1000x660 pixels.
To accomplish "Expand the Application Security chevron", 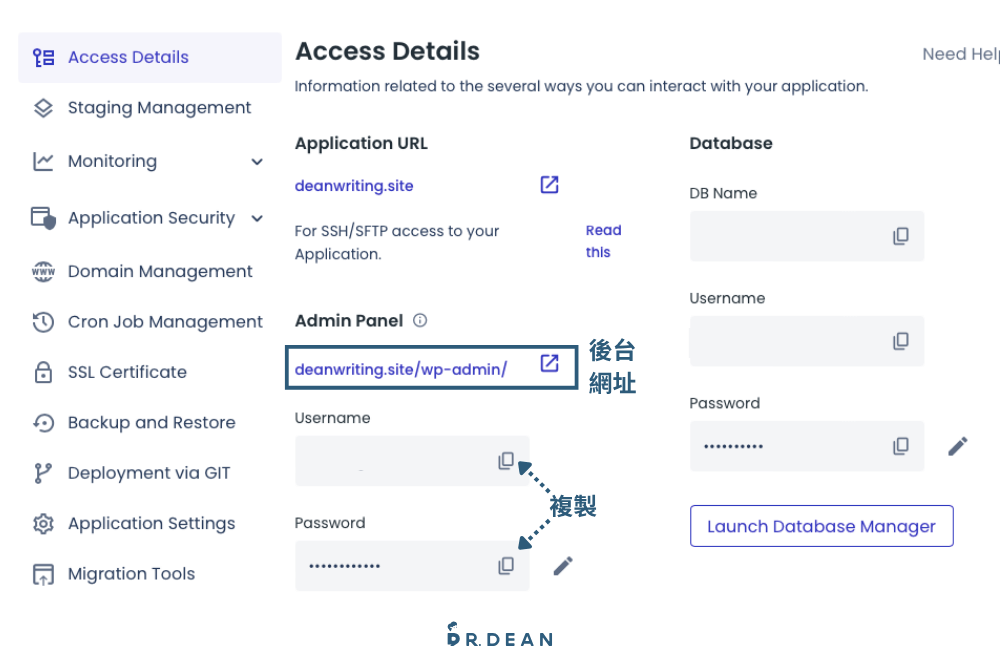I will [257, 219].
